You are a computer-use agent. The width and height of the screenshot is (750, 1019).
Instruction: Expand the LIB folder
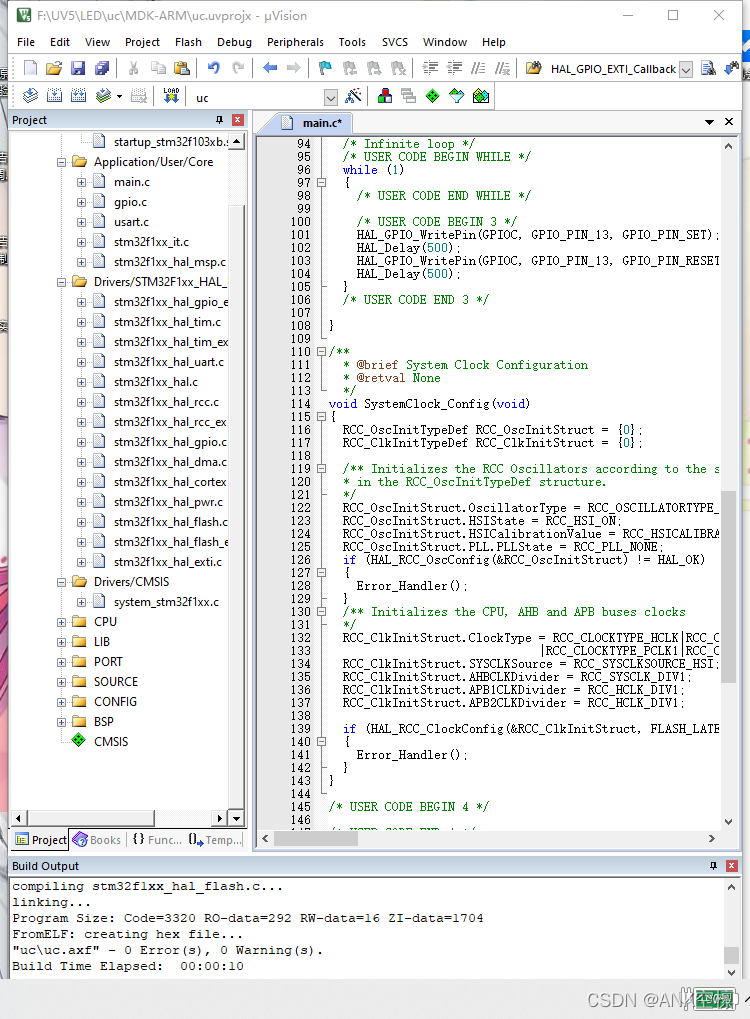pyautogui.click(x=61, y=642)
